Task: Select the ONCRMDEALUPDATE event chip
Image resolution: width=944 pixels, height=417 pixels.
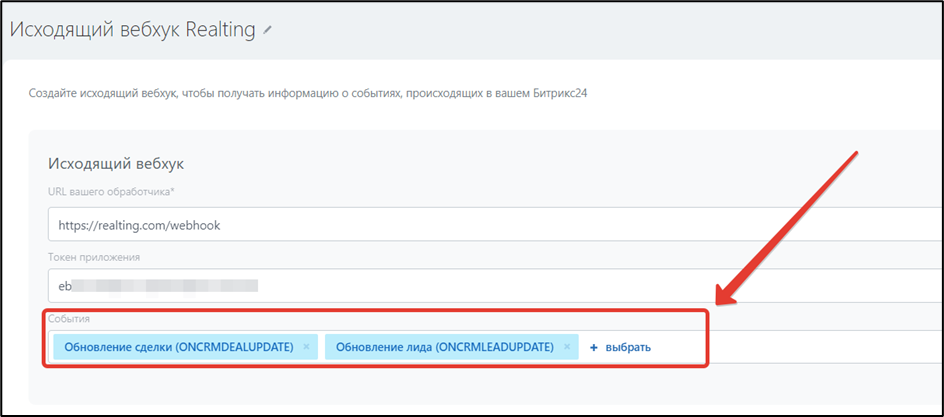Action: click(178, 347)
